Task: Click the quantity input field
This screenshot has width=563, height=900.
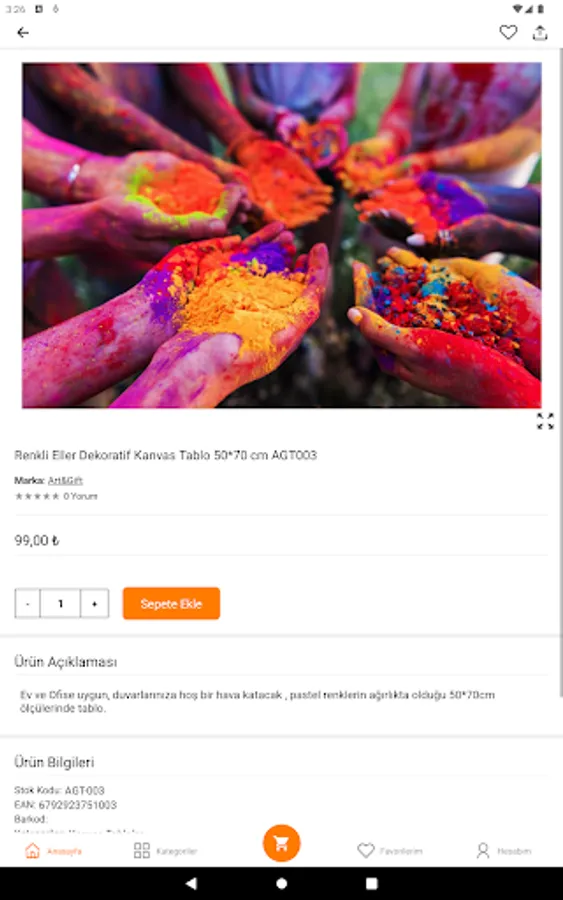Action: click(x=60, y=604)
